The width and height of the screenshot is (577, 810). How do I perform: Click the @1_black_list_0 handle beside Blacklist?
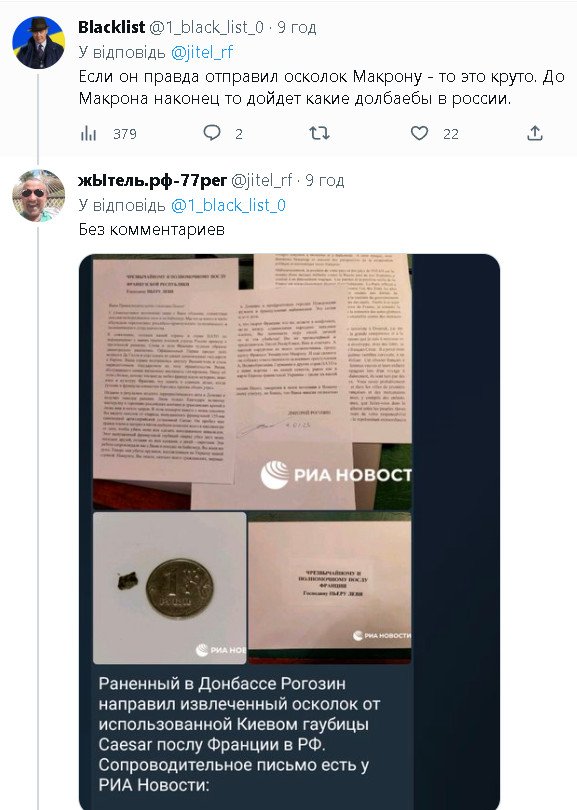click(x=207, y=27)
